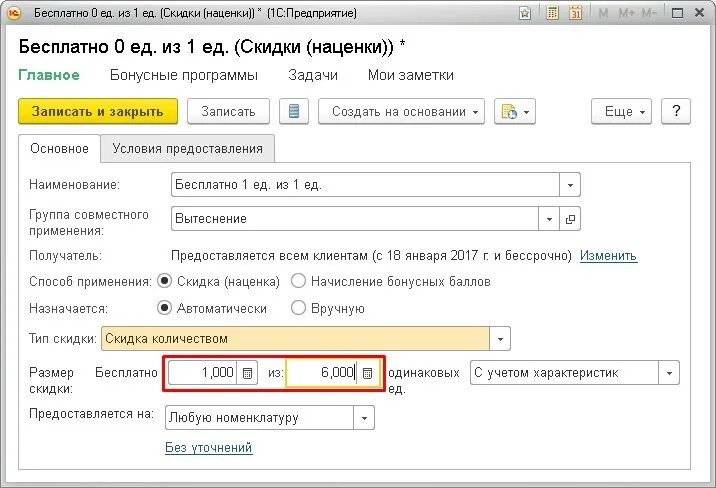
Task: Open calculator for the free quantity field
Action: point(247,373)
